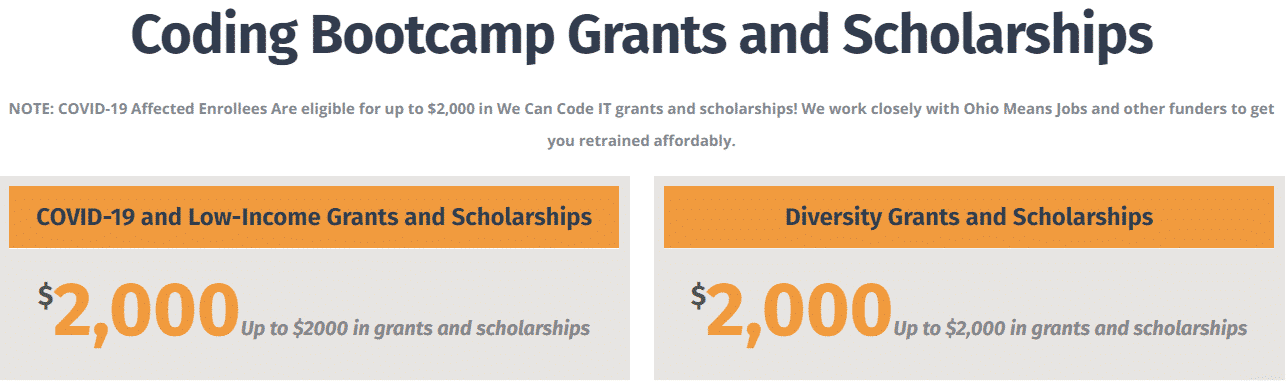1286x381 pixels.
Task: Select the COVID-19 and Low-Income Grants header
Action: 314,217
